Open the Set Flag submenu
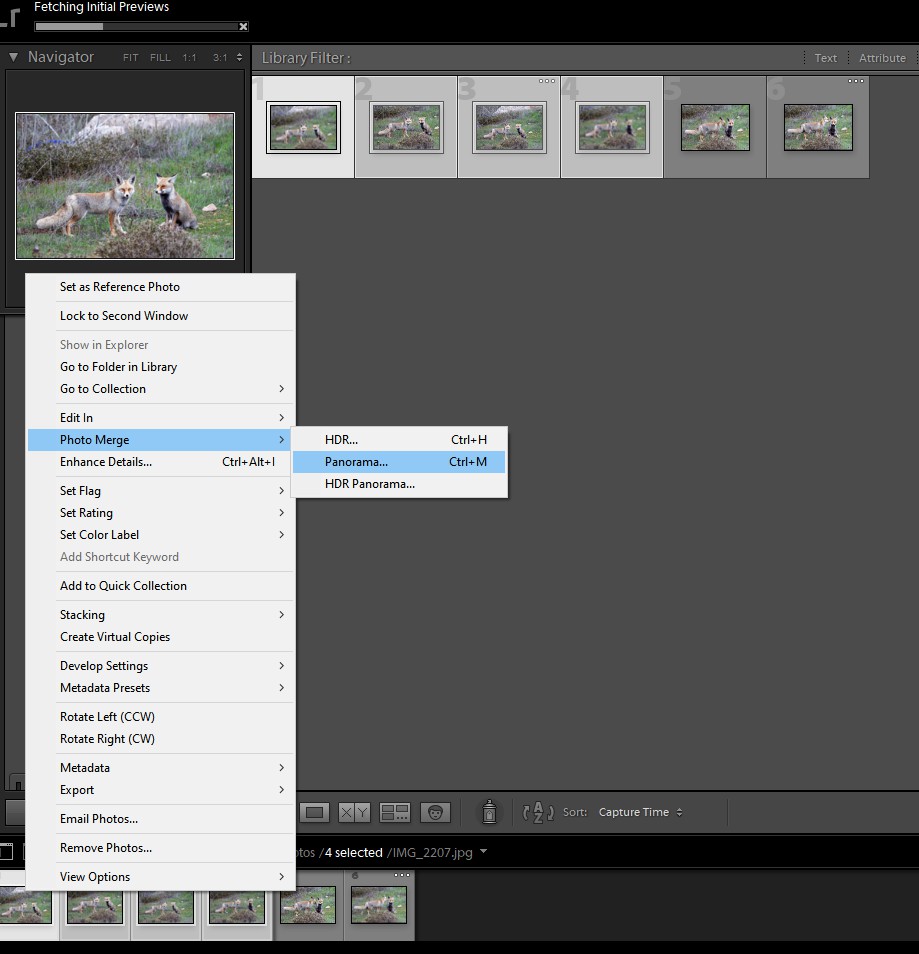The width and height of the screenshot is (919, 954). [162, 491]
